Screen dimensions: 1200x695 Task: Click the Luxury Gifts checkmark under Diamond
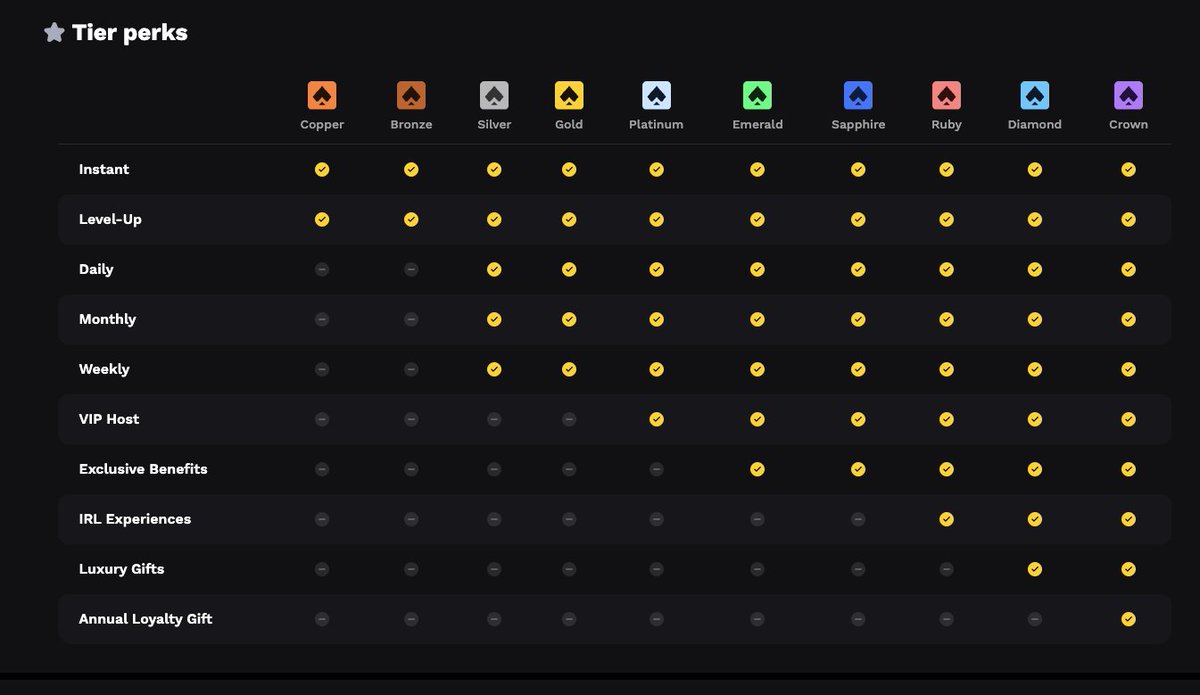[x=1035, y=570]
